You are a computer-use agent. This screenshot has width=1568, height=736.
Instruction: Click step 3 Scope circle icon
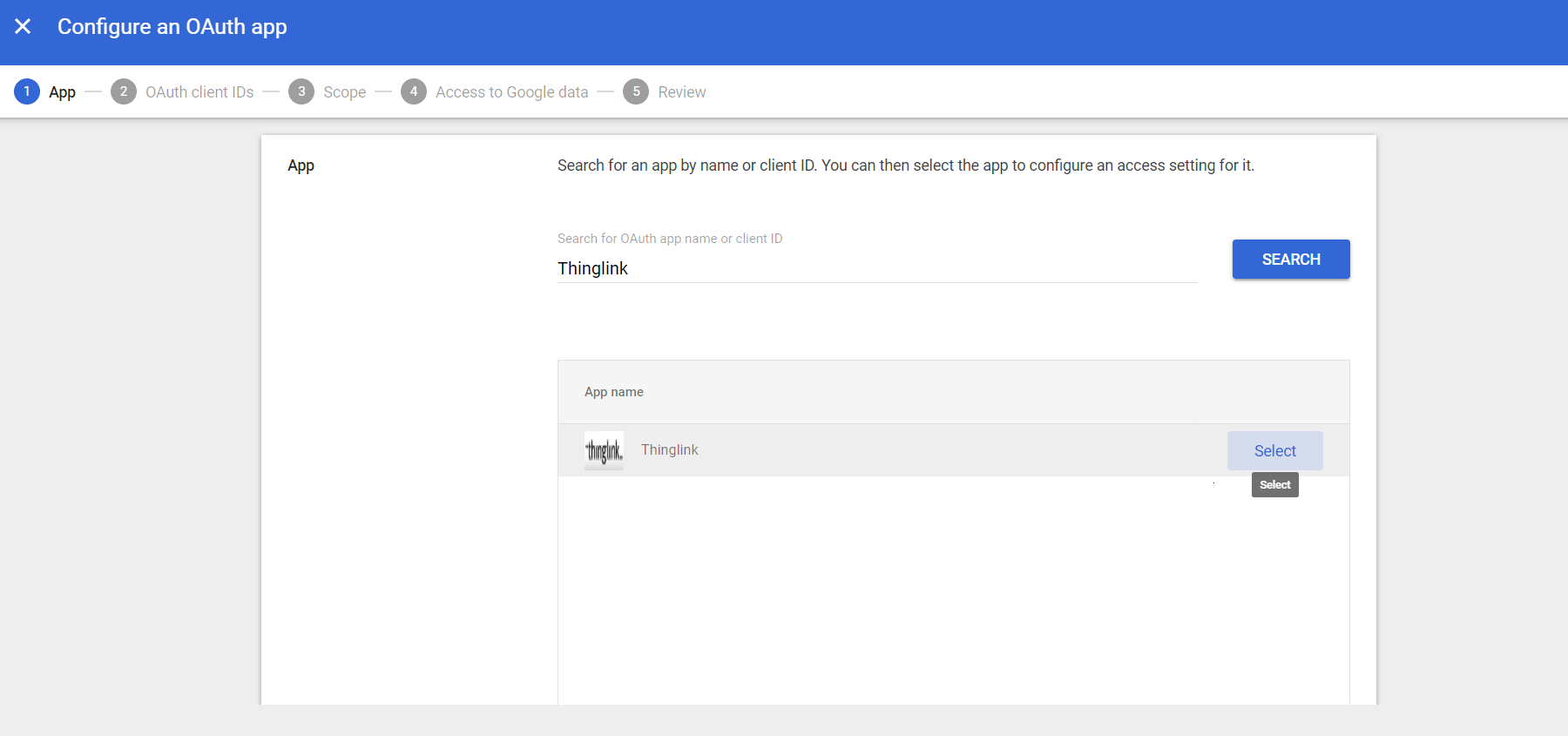(301, 91)
